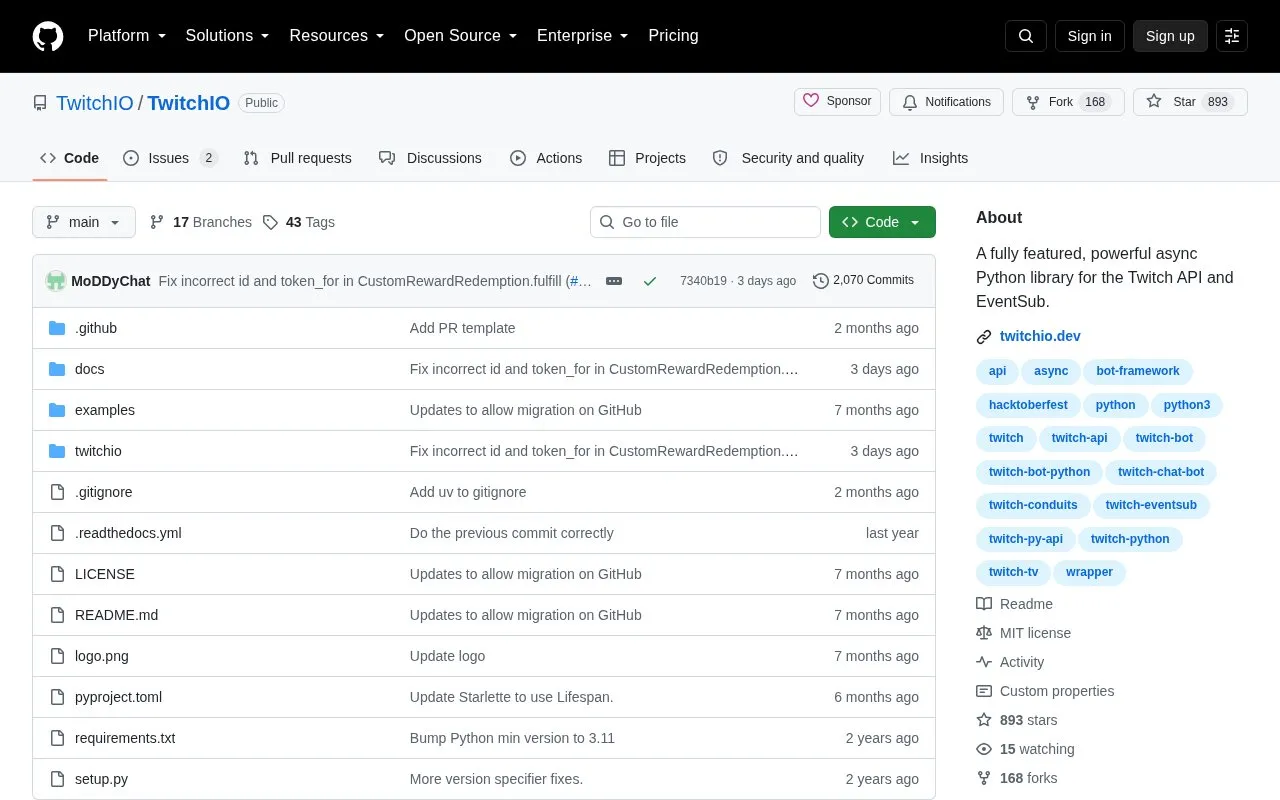Viewport: 1280px width, 800px height.
Task: Open the Custom properties icon link
Action: [x=984, y=691]
